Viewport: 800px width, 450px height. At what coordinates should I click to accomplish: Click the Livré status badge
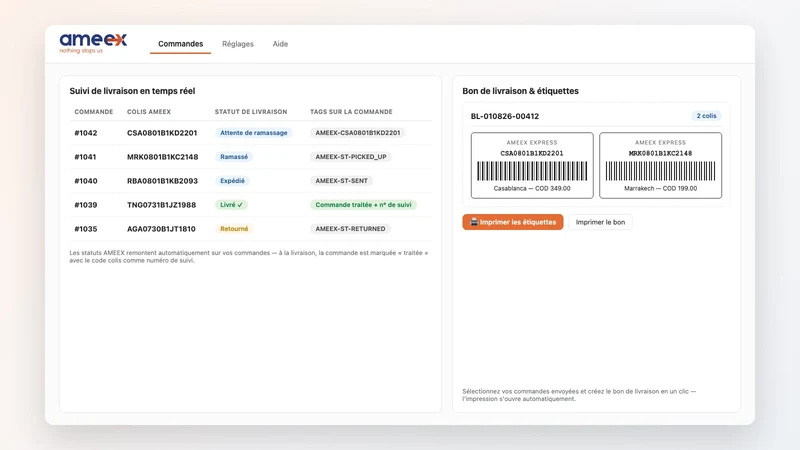(231, 205)
